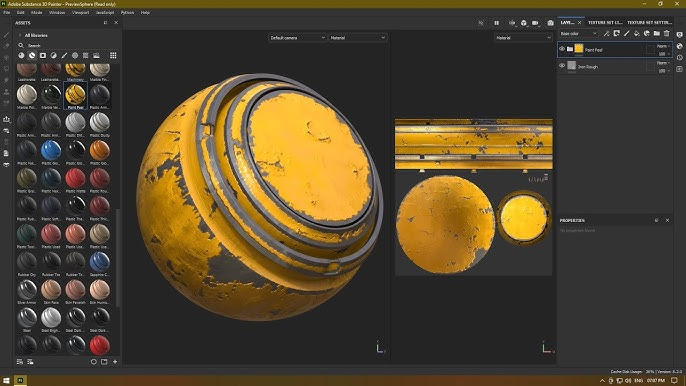Open the 3D viewport Material mode dropdown

pyautogui.click(x=358, y=38)
